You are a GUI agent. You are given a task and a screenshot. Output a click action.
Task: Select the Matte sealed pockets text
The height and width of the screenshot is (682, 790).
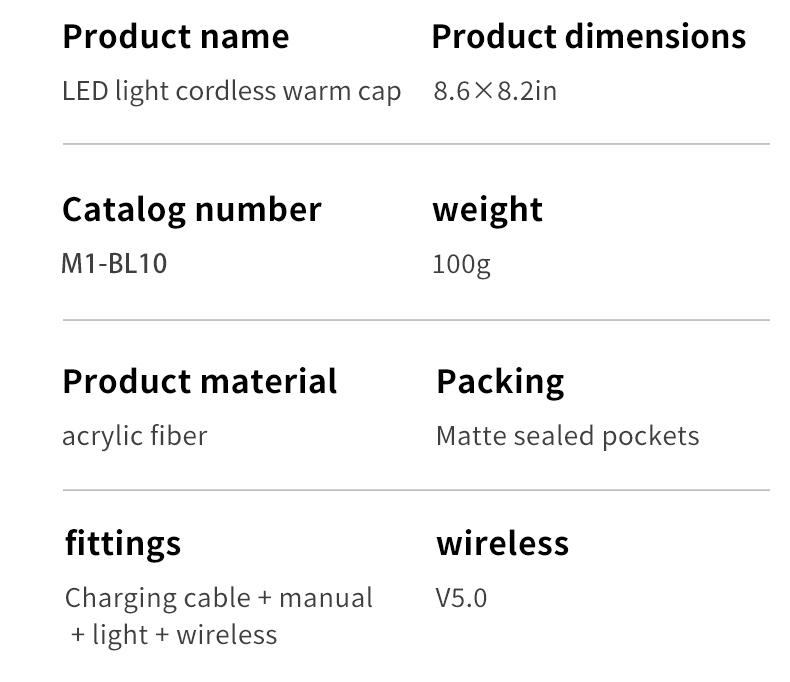pos(568,436)
